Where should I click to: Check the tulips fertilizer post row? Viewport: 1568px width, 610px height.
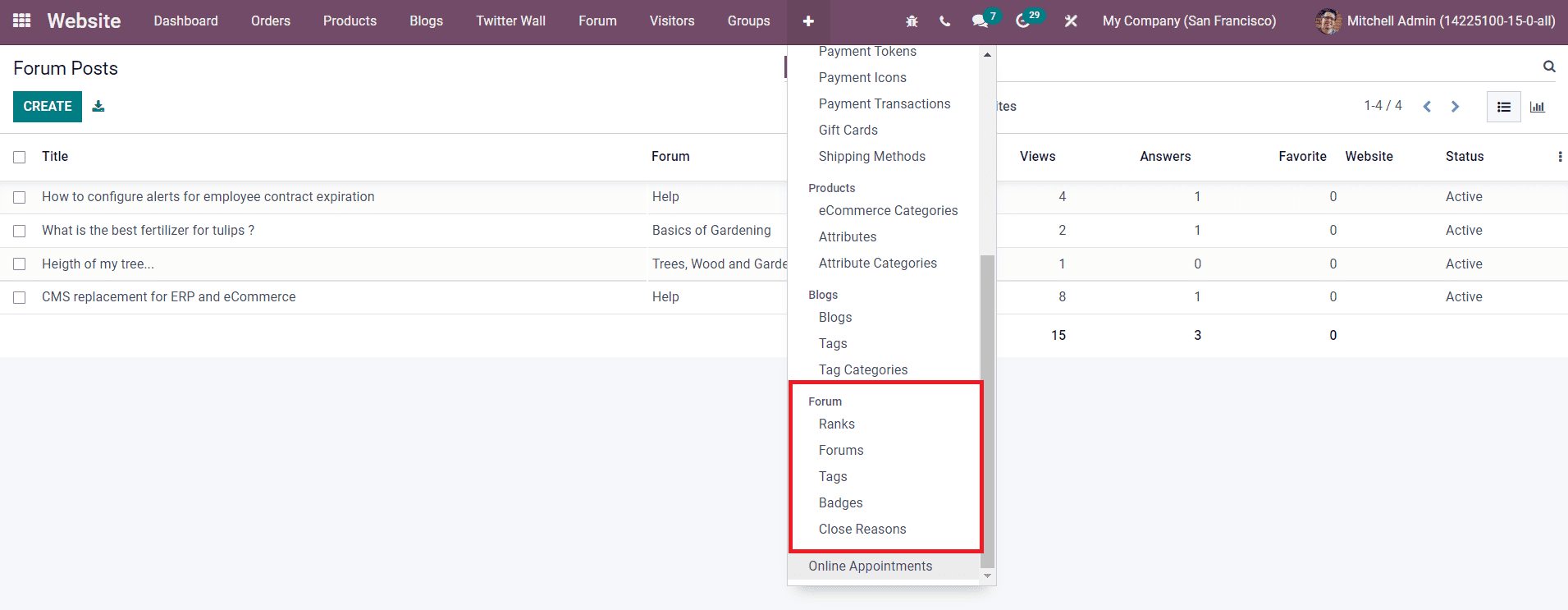coord(20,231)
